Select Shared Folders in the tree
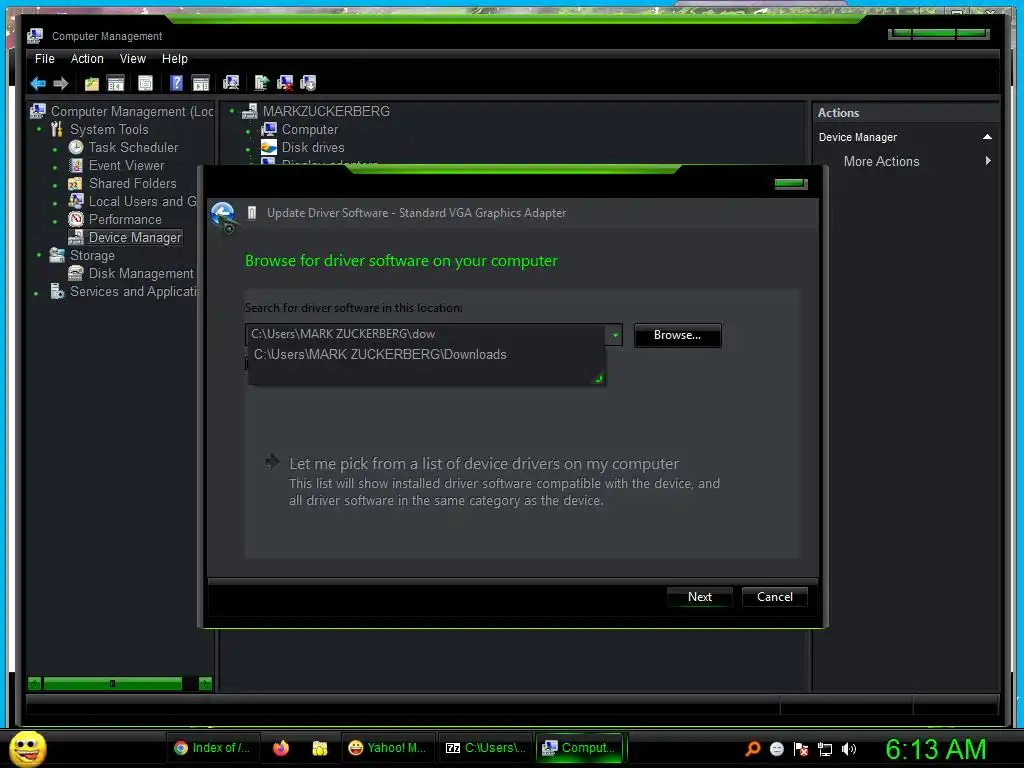1024x768 pixels. coord(133,184)
